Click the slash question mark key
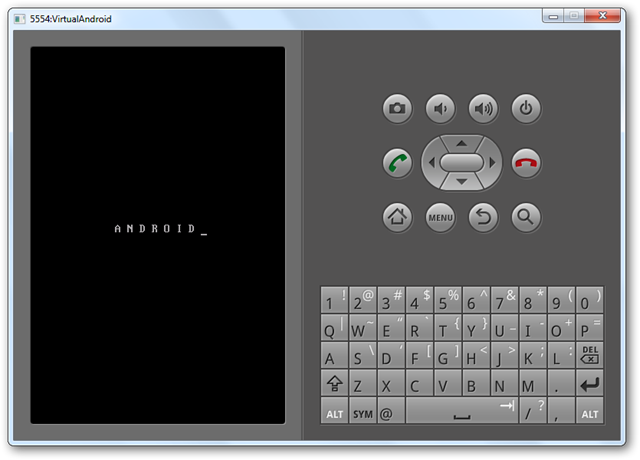Image resolution: width=640 pixels, height=460 pixels. (x=533, y=410)
